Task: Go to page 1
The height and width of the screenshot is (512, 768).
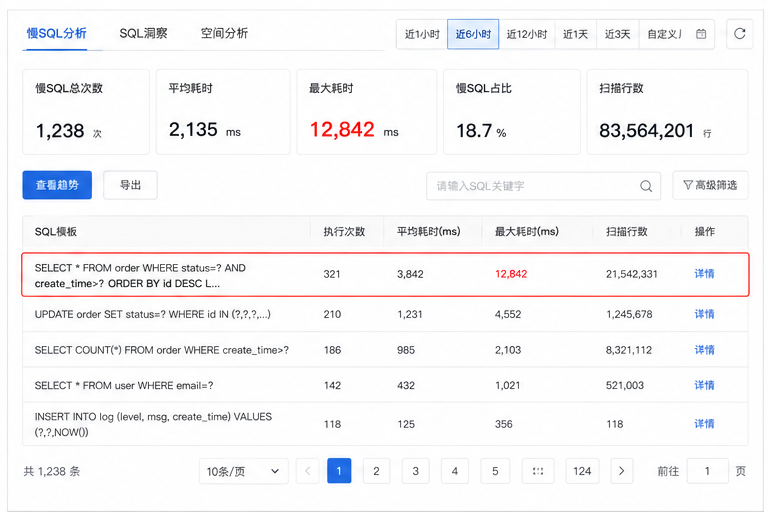Action: (339, 471)
